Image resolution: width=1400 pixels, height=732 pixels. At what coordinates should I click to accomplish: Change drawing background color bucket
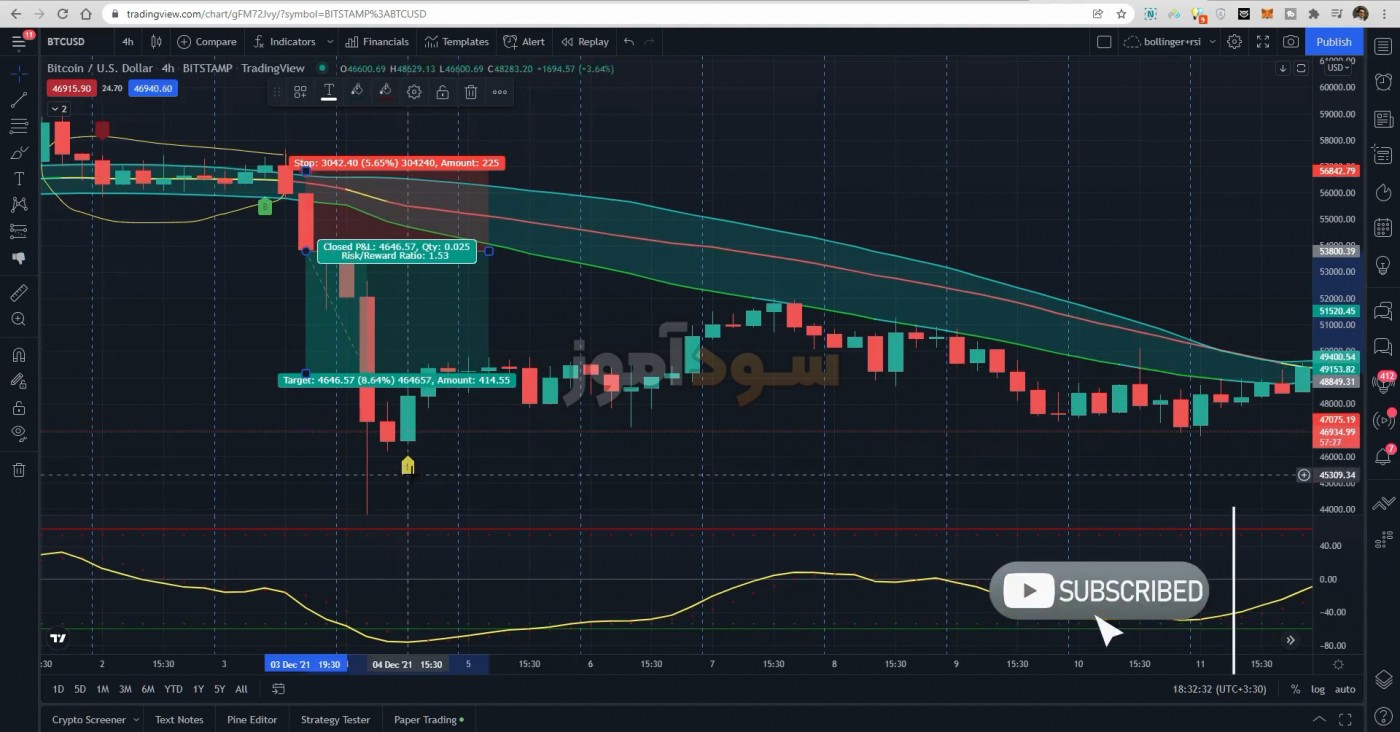click(385, 92)
